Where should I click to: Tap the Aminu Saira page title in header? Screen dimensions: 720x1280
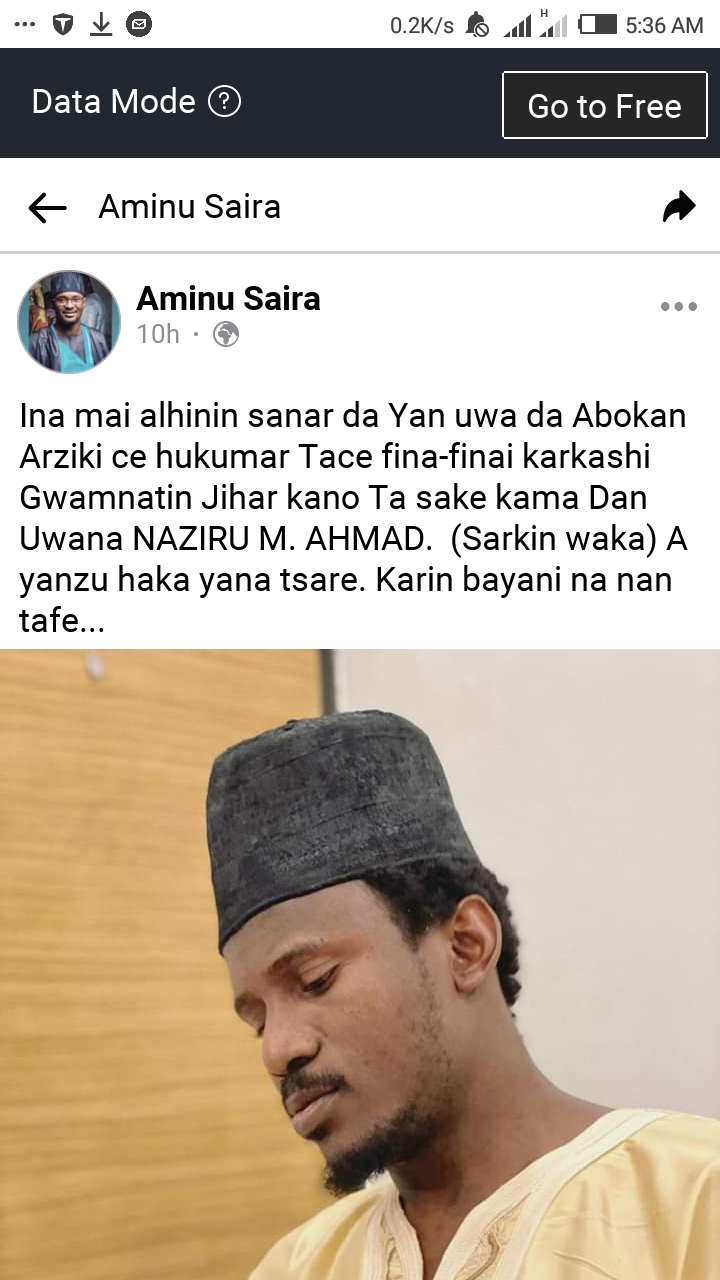point(189,207)
